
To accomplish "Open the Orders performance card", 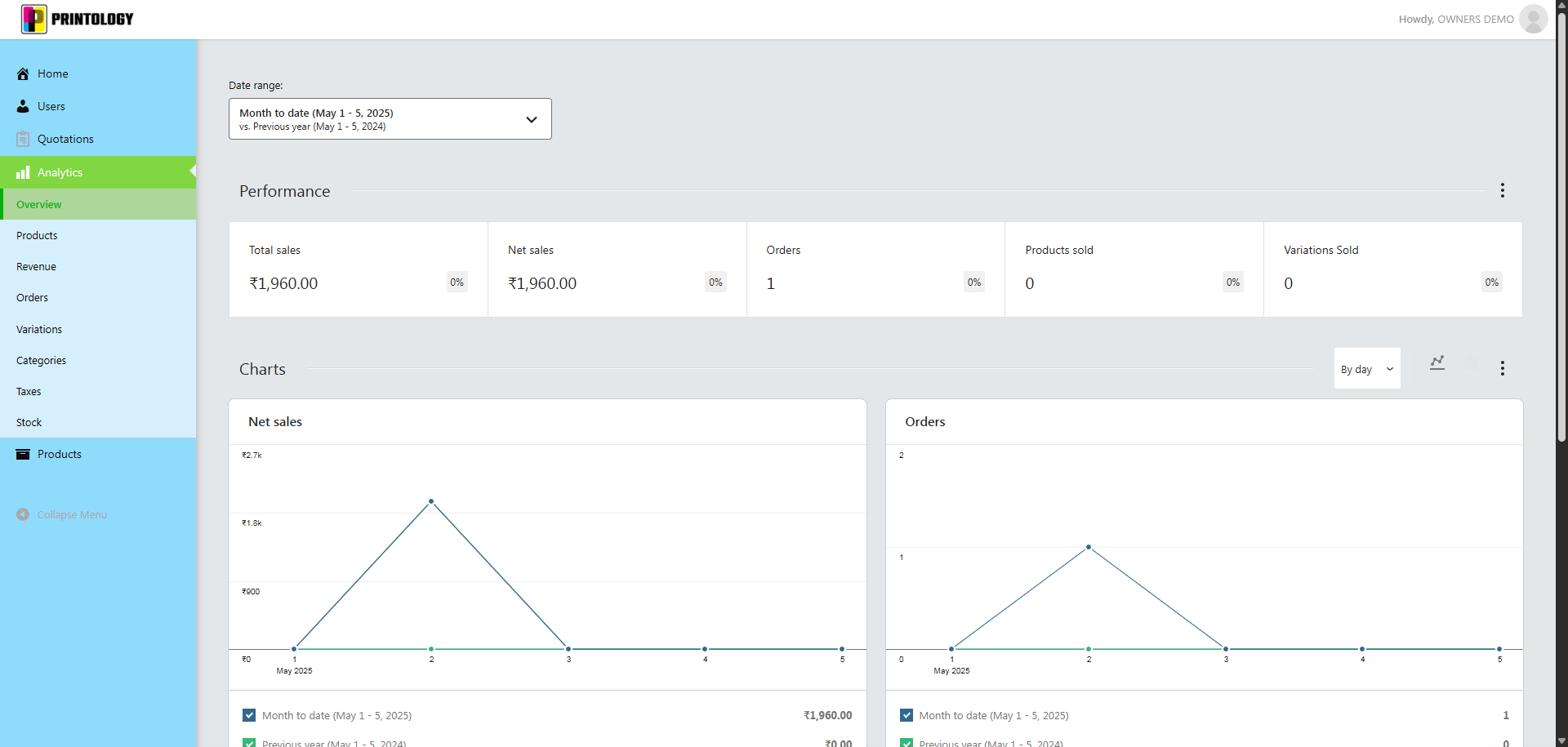I will pyautogui.click(x=875, y=269).
